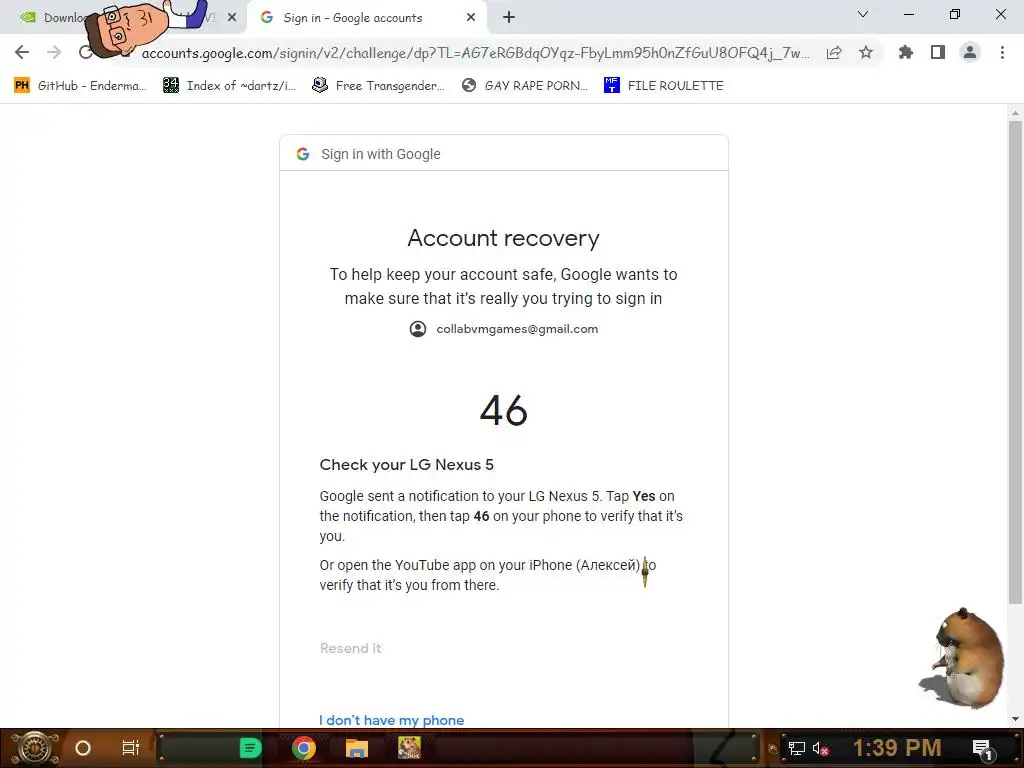Open File Explorer from the taskbar
This screenshot has height=768, width=1024.
tap(357, 748)
